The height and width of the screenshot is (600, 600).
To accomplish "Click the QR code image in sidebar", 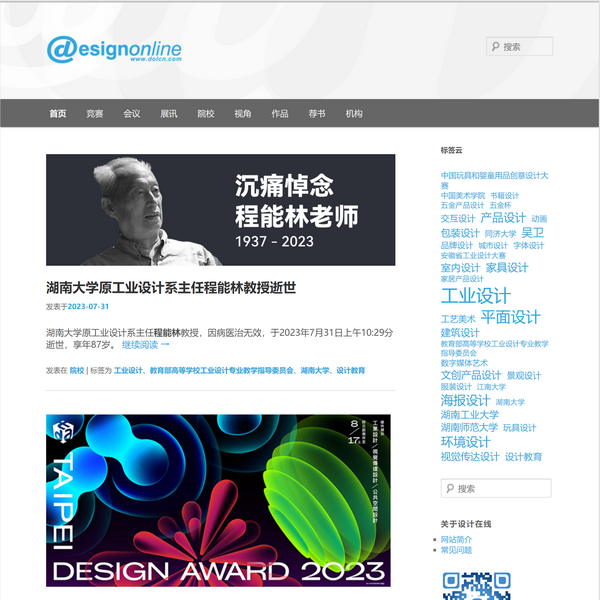I will [x=476, y=584].
